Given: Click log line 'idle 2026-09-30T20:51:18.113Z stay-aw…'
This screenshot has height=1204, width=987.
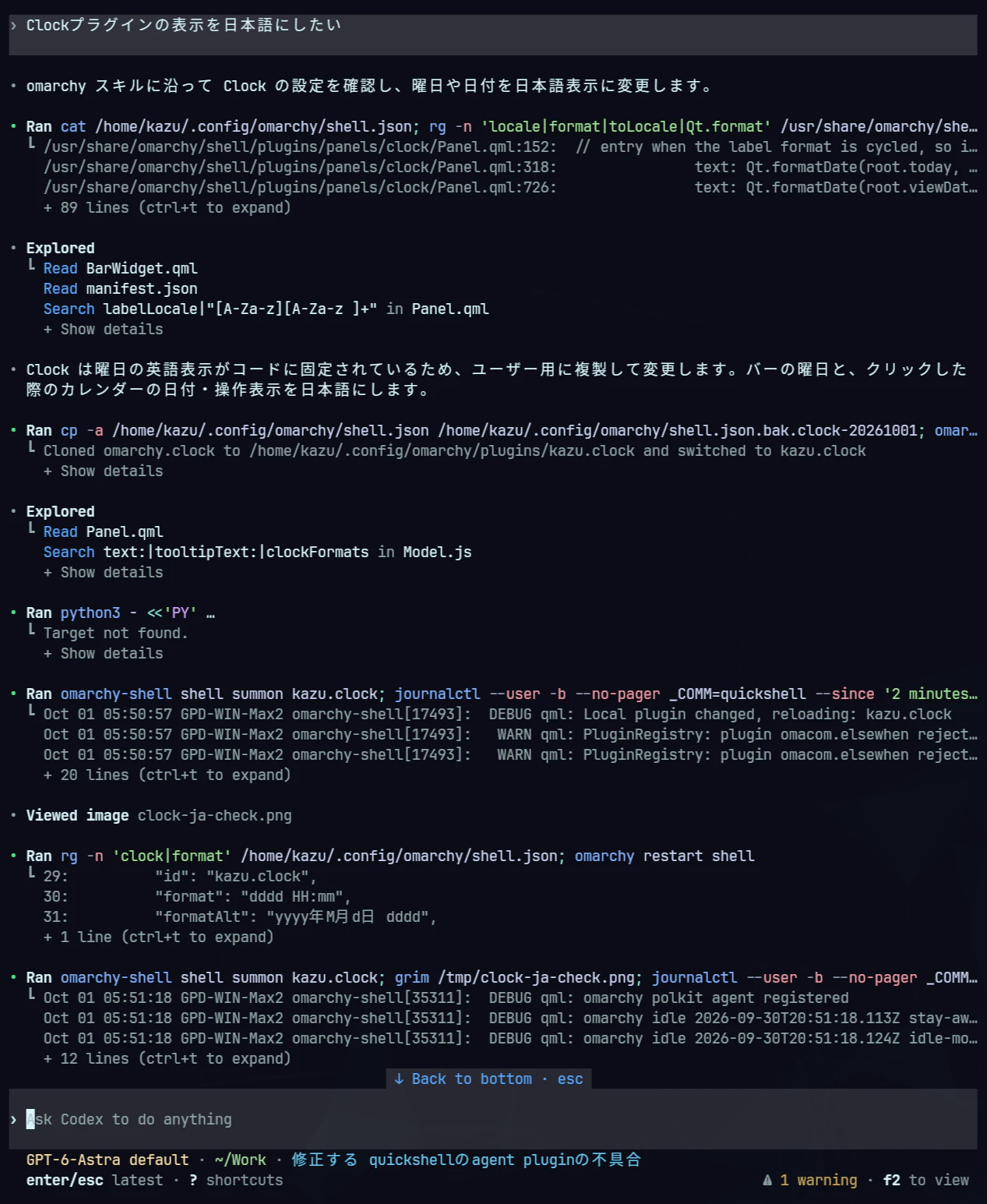Looking at the screenshot, I should 510,1018.
